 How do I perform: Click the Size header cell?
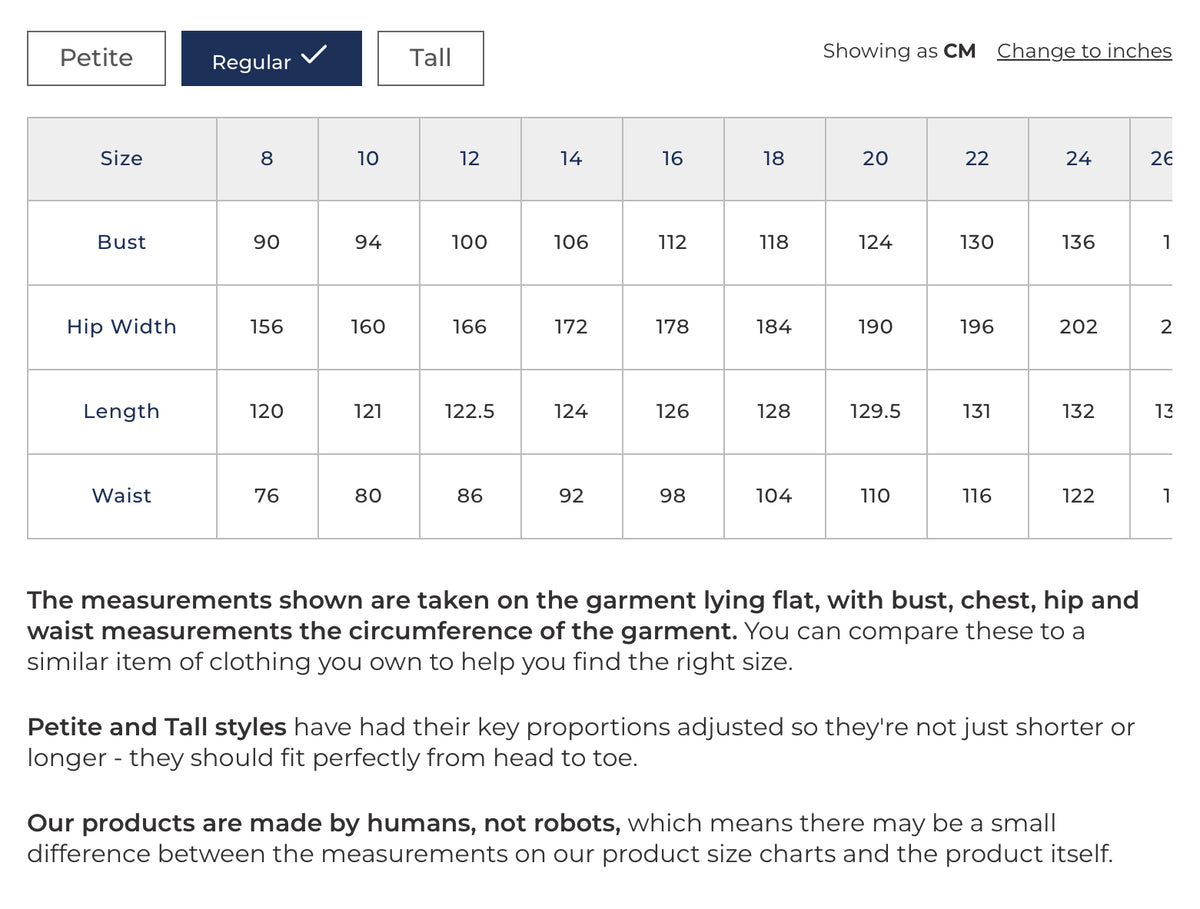[x=122, y=159]
